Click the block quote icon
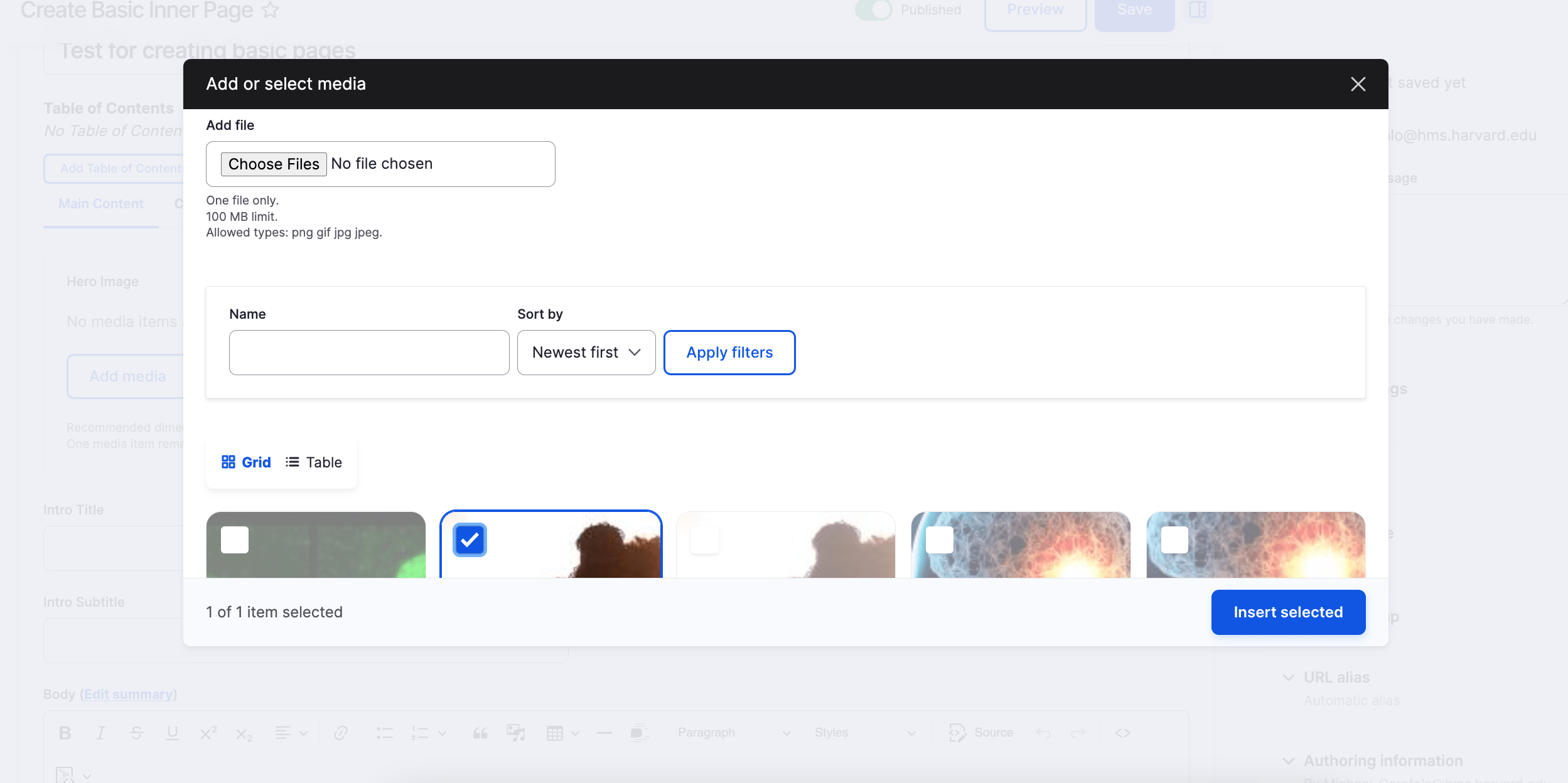Viewport: 1568px width, 783px height. pos(480,733)
